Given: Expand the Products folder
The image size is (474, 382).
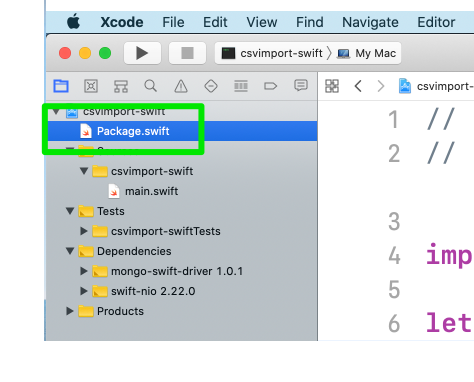Looking at the screenshot, I should [70, 311].
